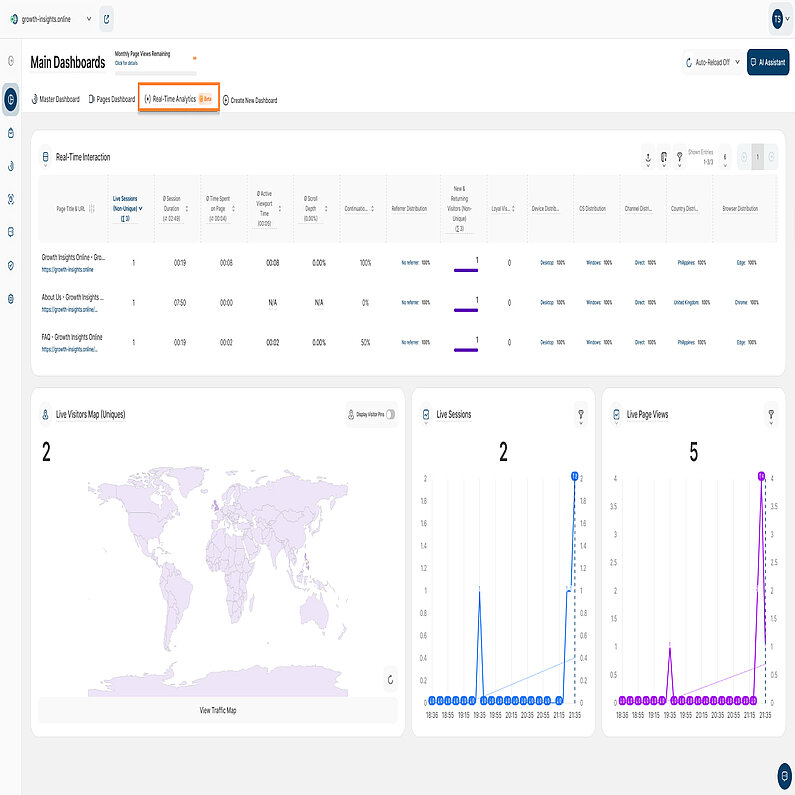Open the Real-Time Interaction widget icon menu
This screenshot has width=795, height=795.
[45, 158]
